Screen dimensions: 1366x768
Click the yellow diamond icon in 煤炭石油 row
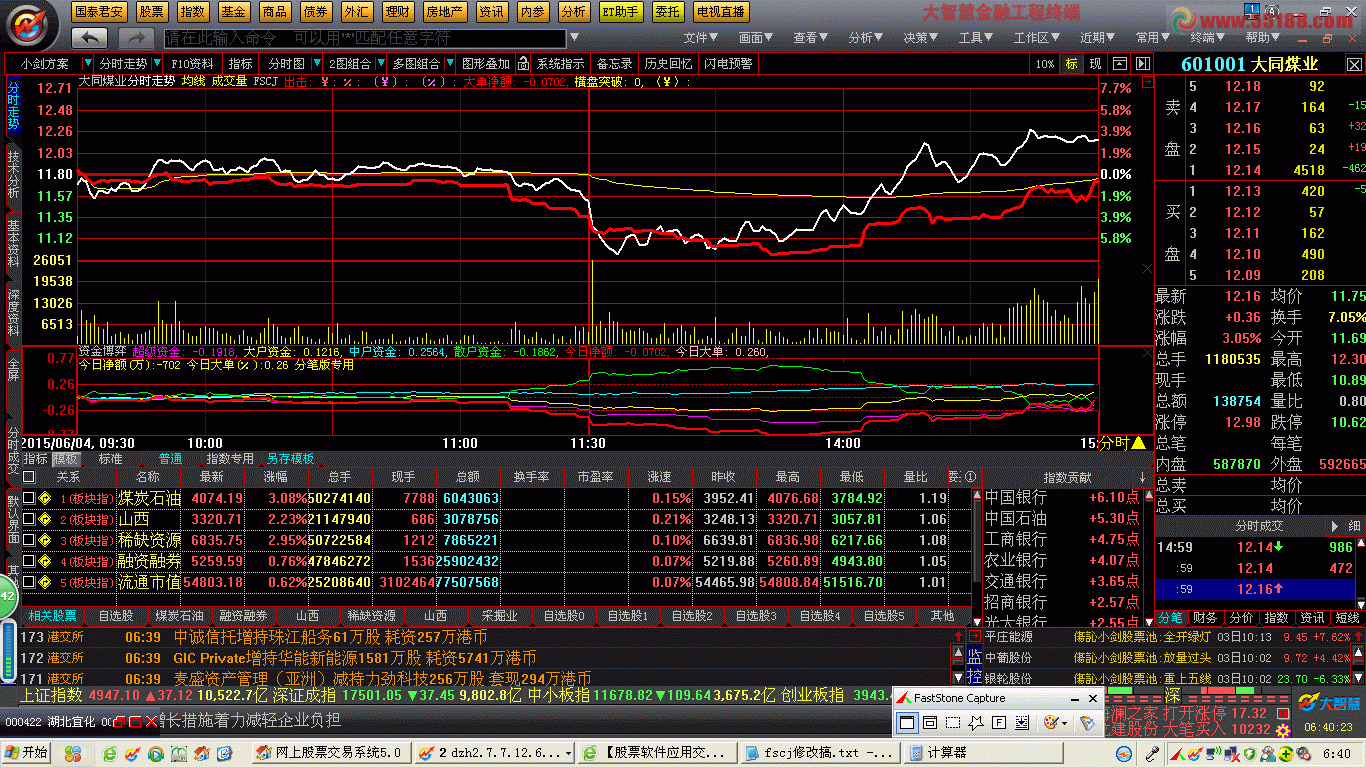pyautogui.click(x=45, y=498)
